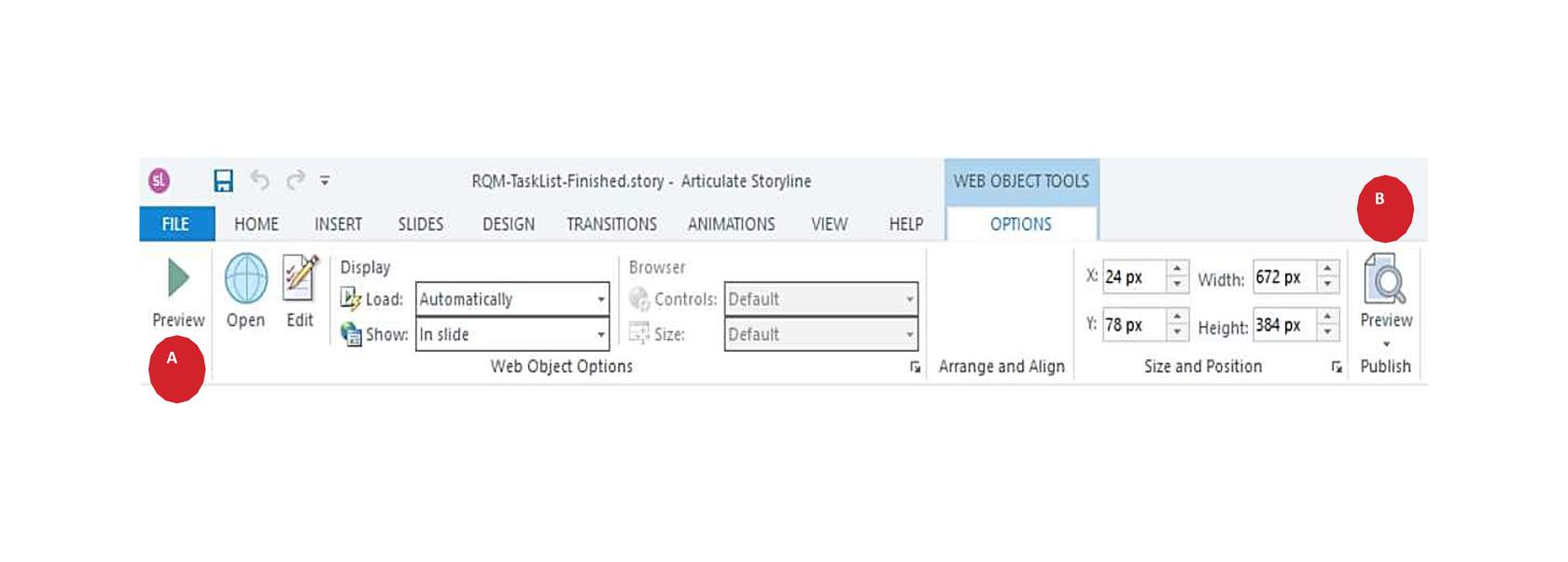Open the FILE tab
1568x562 pixels.
pyautogui.click(x=175, y=224)
